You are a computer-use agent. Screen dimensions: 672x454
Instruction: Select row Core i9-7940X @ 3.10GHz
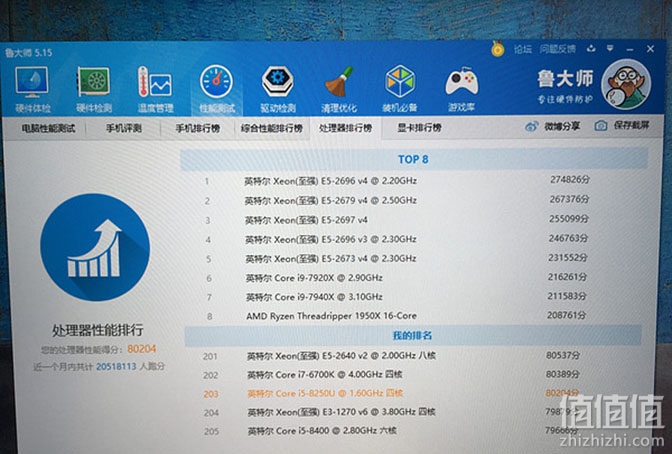pos(397,297)
